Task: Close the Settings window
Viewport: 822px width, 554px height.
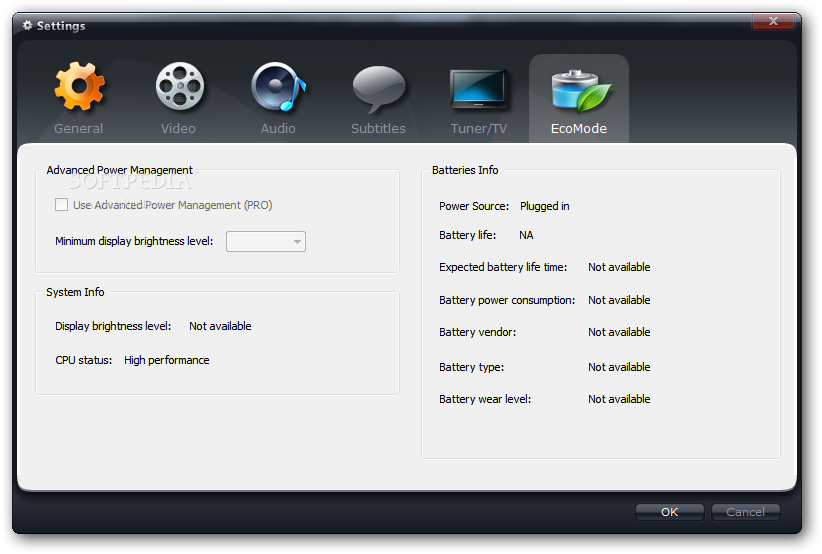Action: pos(773,21)
